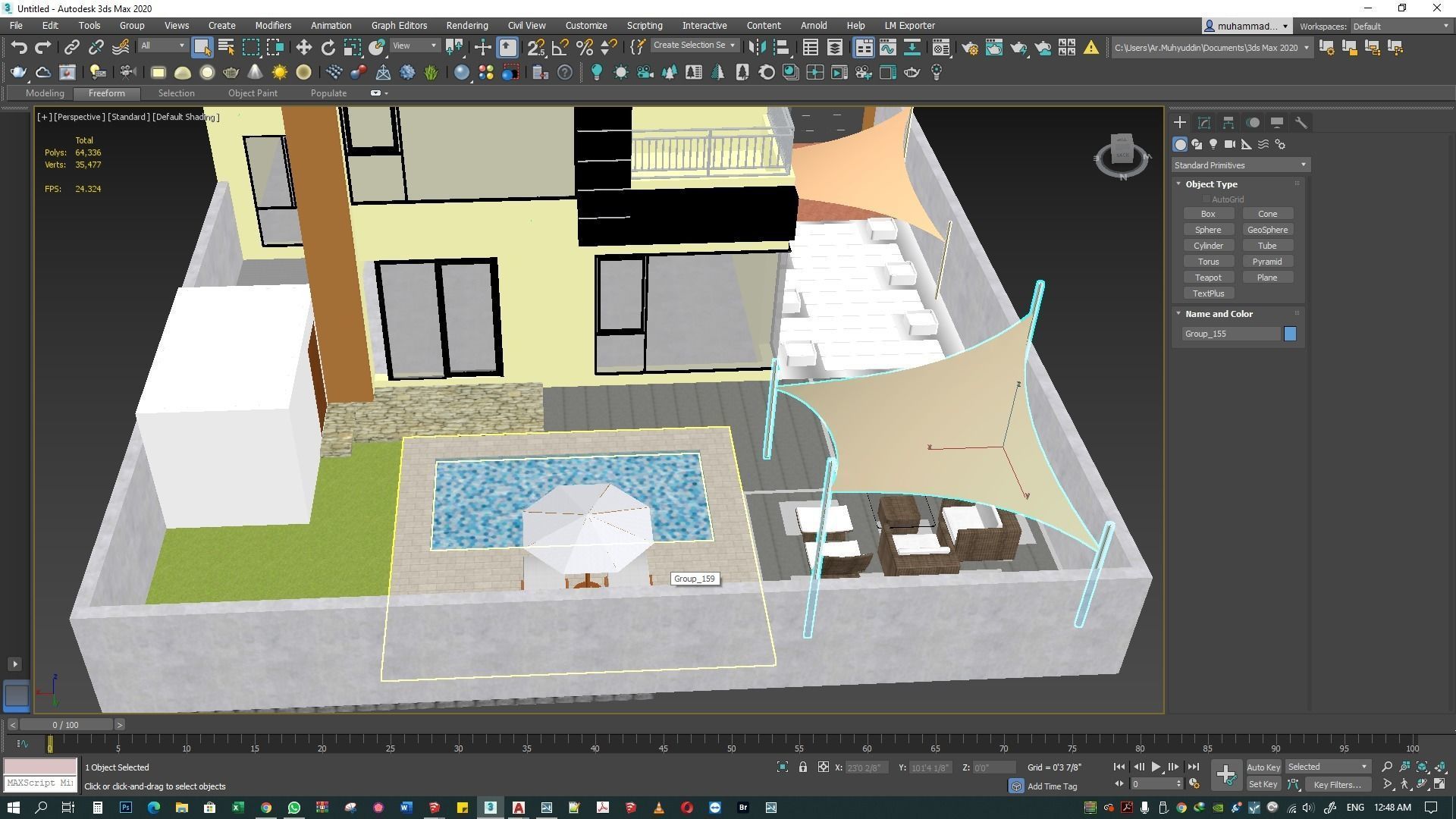Select the Lights category icon

(x=1213, y=144)
